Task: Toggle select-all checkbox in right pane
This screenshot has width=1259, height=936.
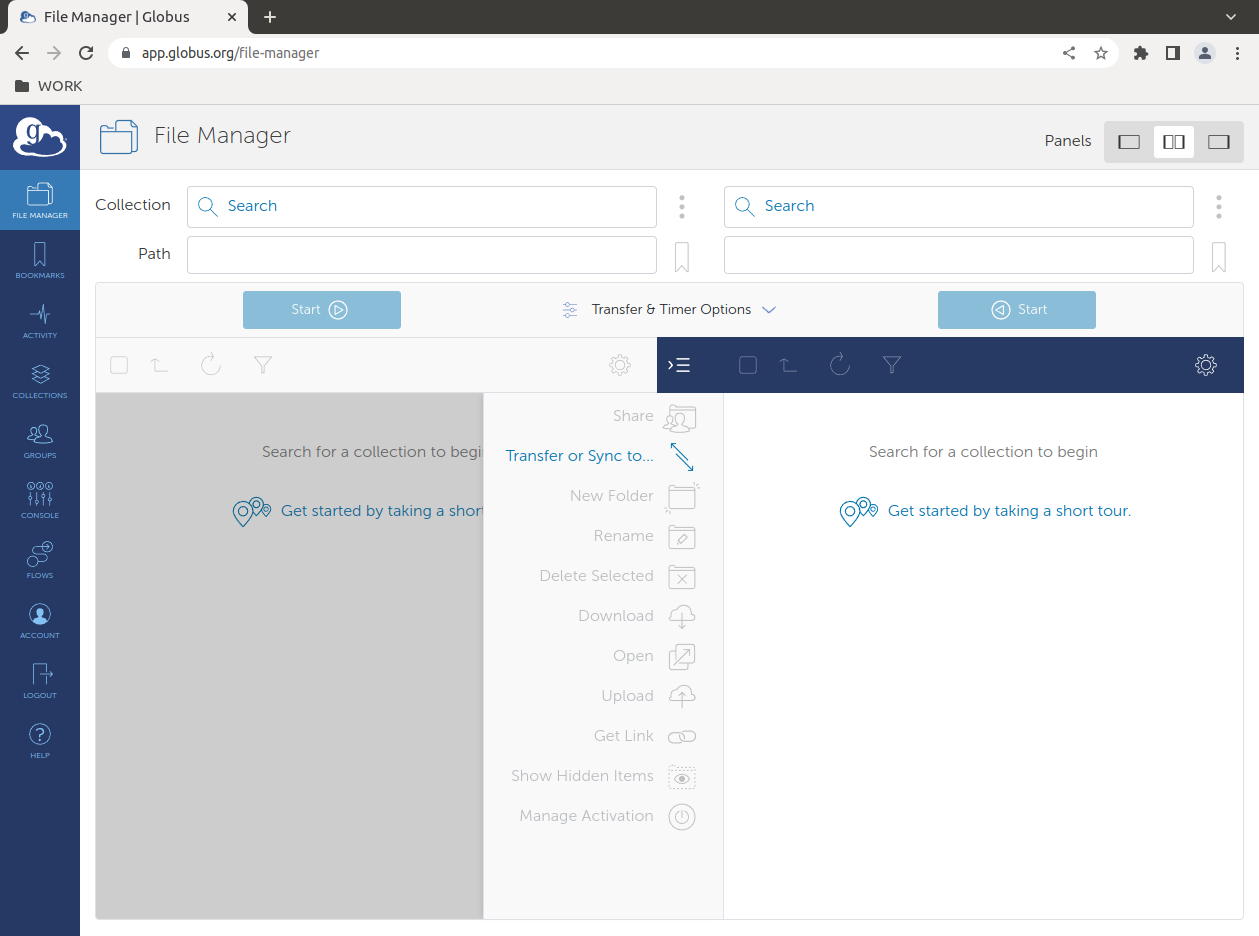Action: tap(748, 365)
